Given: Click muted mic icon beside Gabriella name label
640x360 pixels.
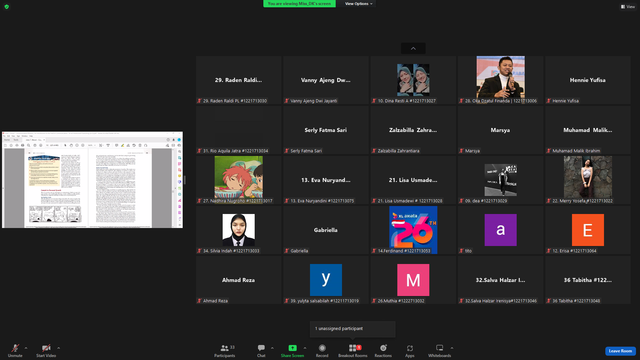Looking at the screenshot, I should pyautogui.click(x=287, y=251).
